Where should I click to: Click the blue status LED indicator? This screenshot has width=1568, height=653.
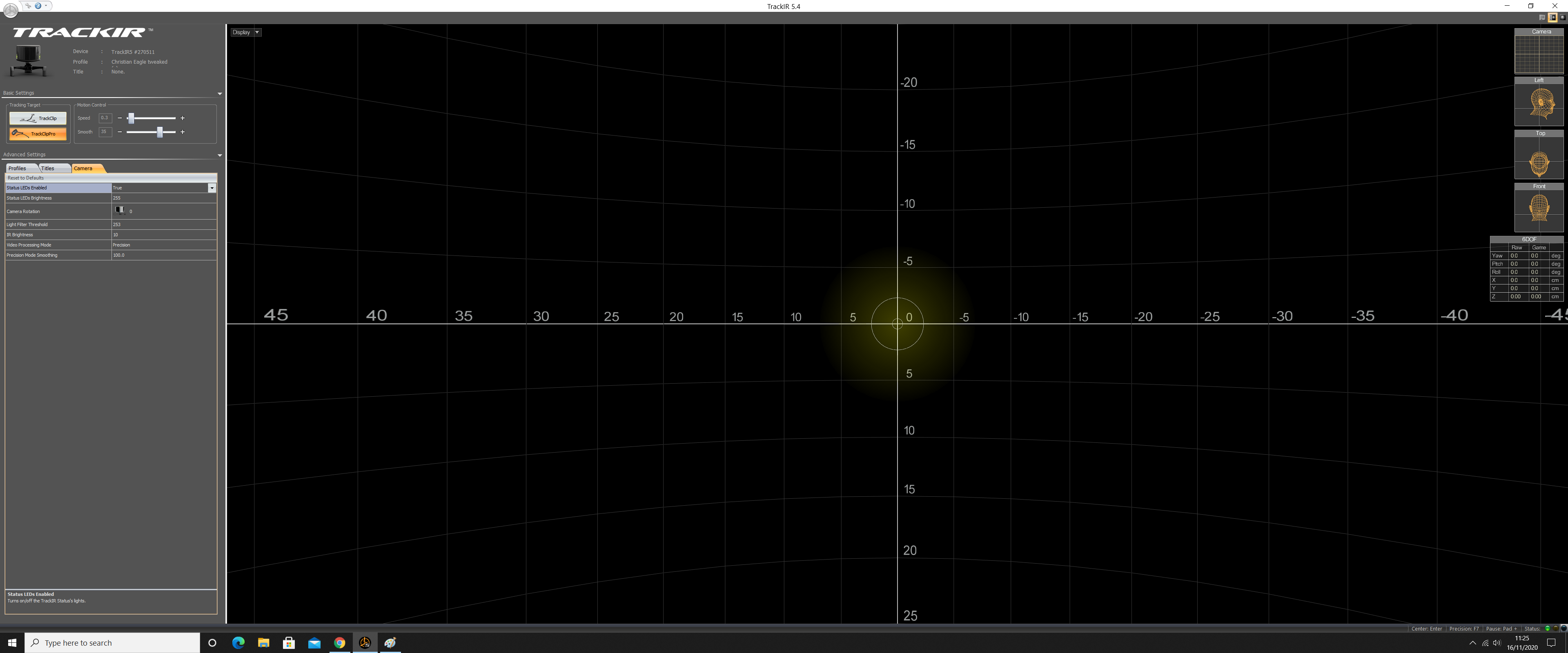[x=1563, y=629]
